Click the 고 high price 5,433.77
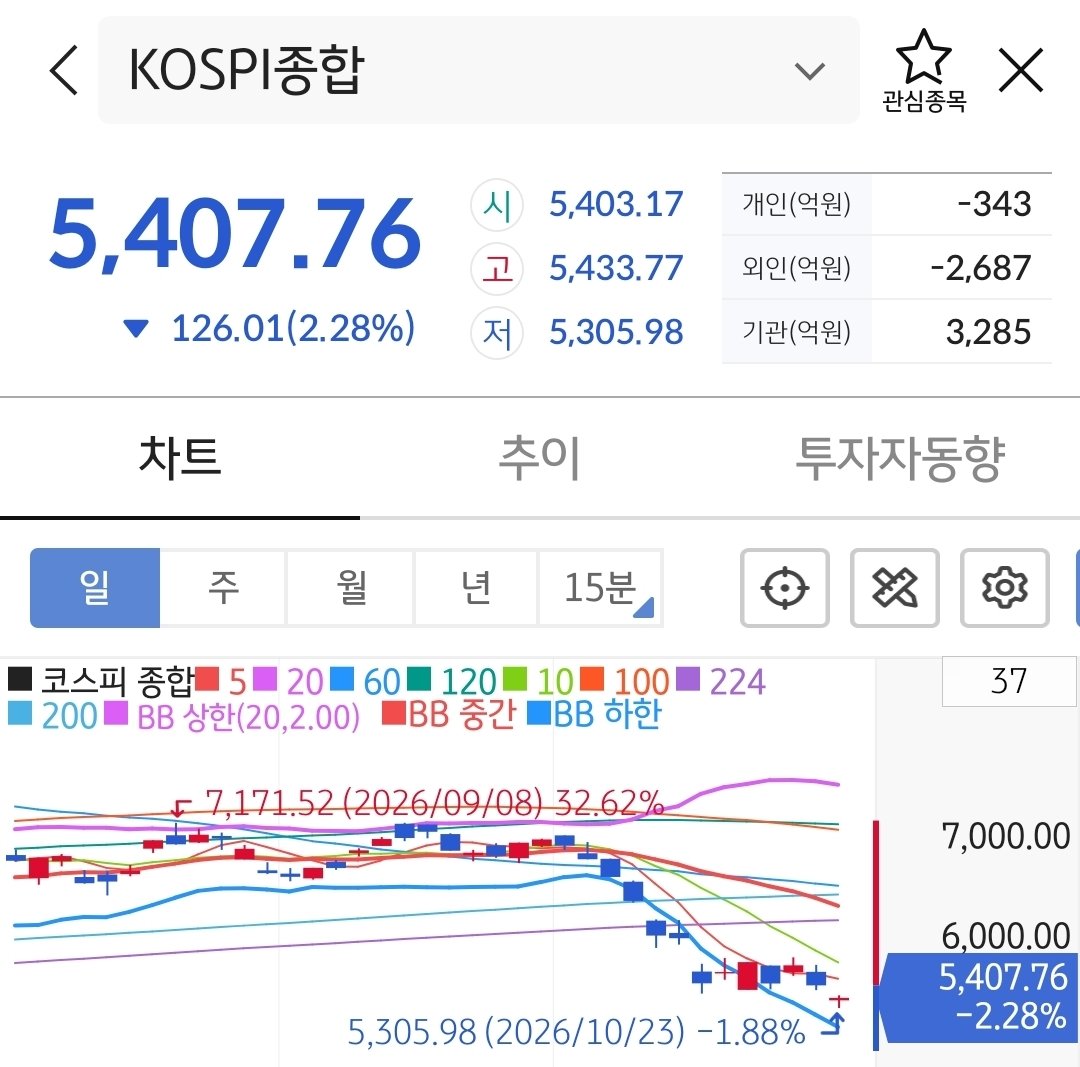Screen dimensions: 1080x1067 (616, 268)
